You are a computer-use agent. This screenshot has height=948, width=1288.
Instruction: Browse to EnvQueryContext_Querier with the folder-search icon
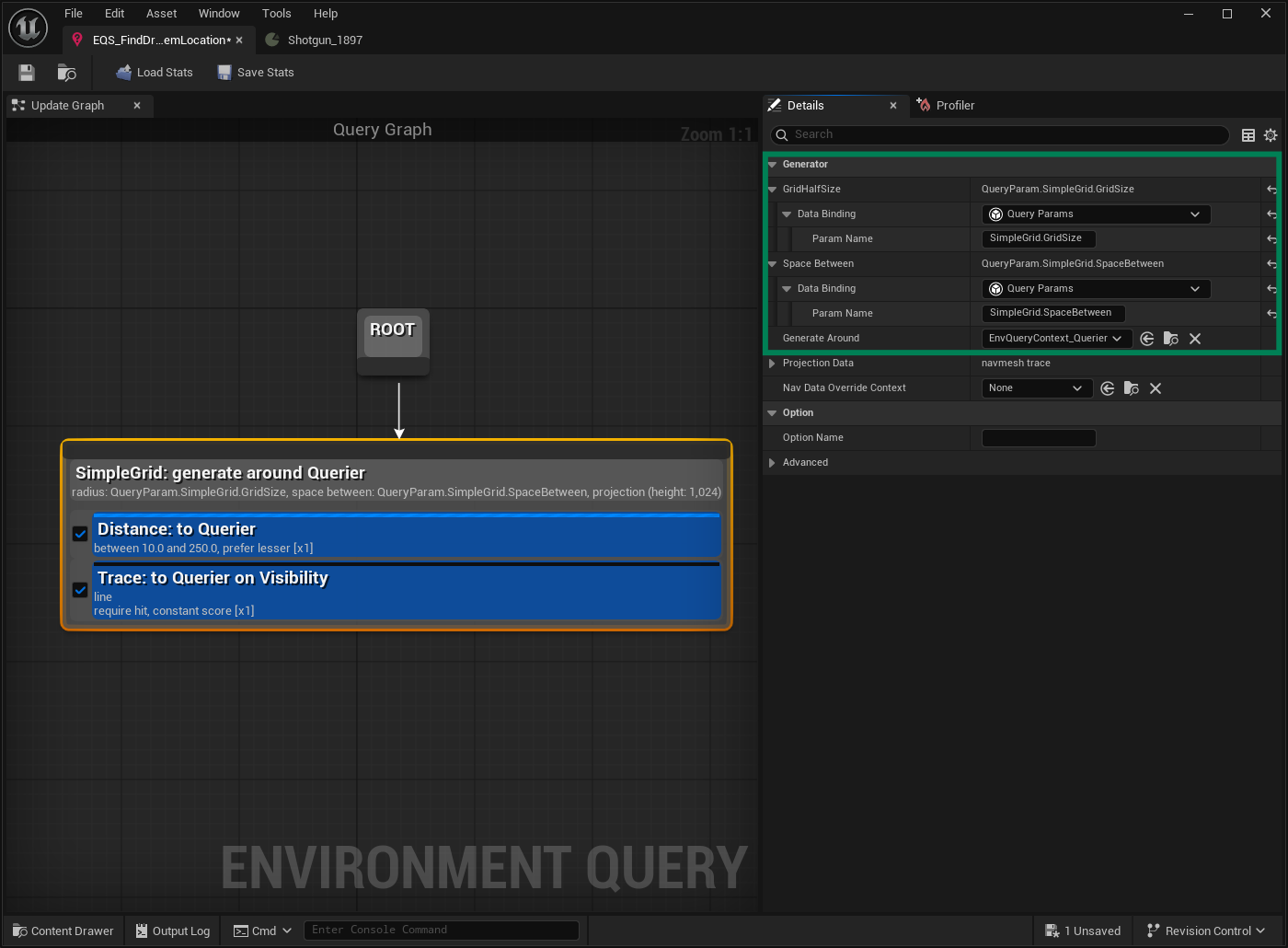pyautogui.click(x=1171, y=339)
